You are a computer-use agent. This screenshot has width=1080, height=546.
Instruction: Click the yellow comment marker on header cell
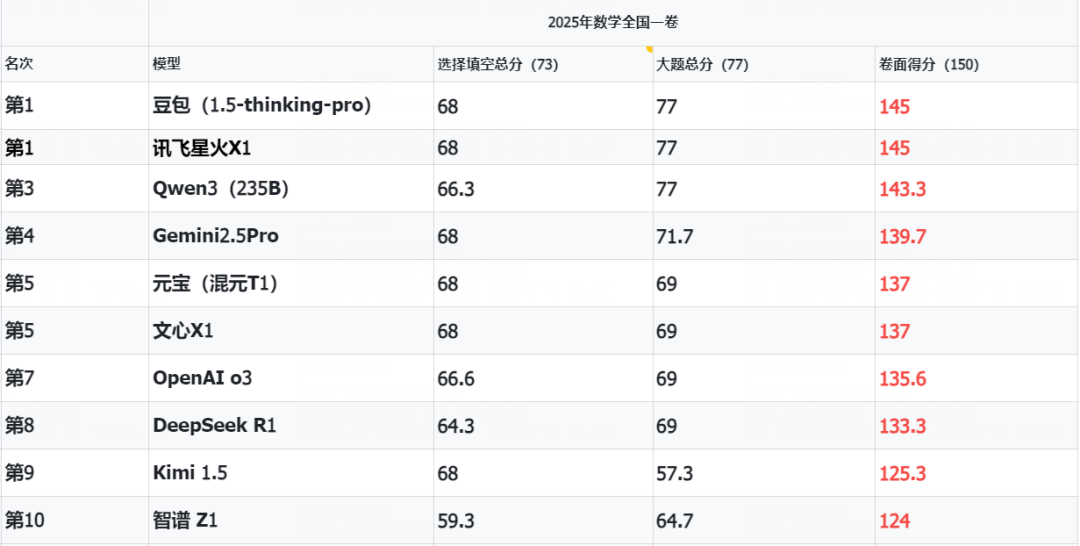[x=649, y=49]
